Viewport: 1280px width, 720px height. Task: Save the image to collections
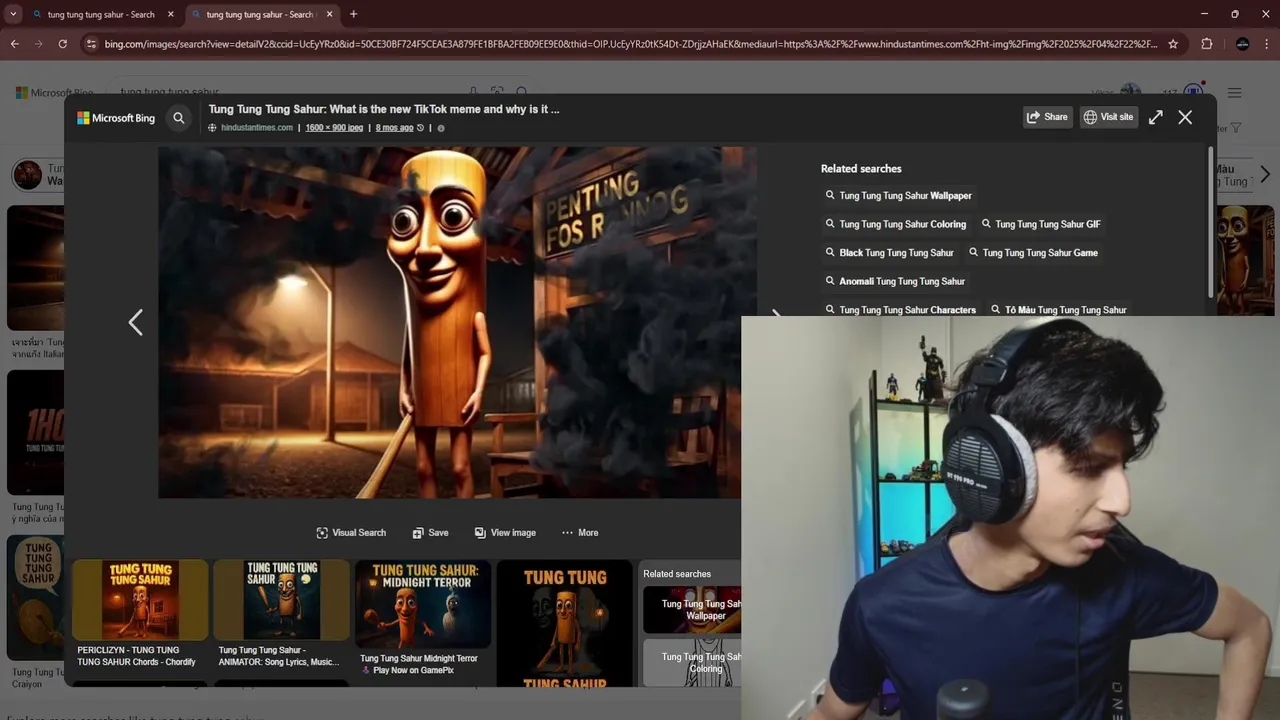click(x=430, y=533)
